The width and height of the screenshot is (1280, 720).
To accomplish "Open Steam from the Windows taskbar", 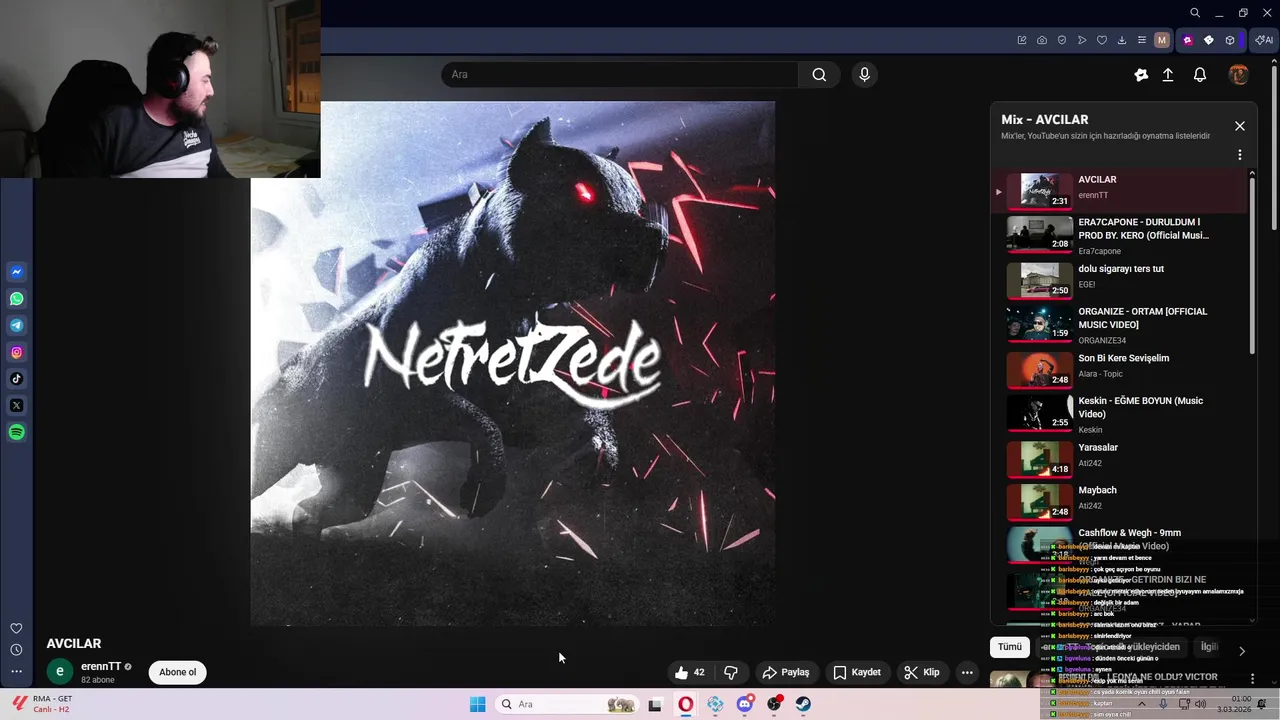I will pos(803,704).
